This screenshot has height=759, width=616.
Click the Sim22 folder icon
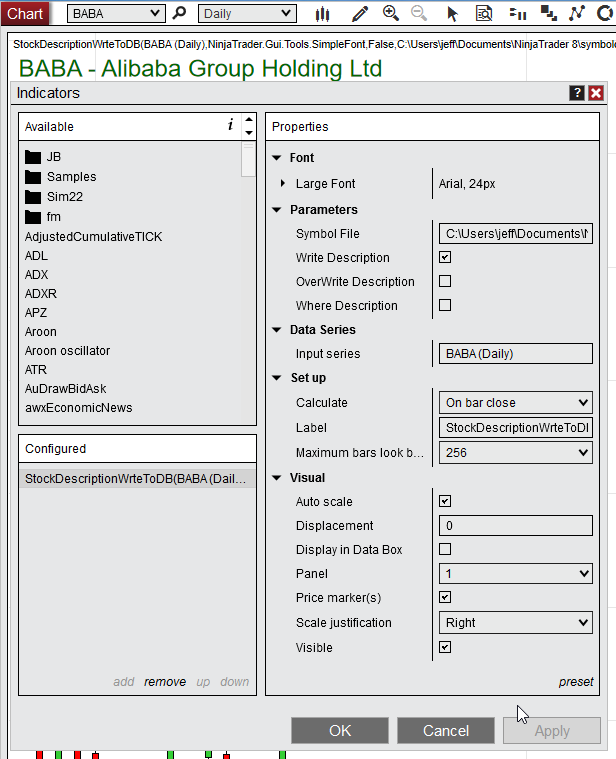pyautogui.click(x=33, y=197)
